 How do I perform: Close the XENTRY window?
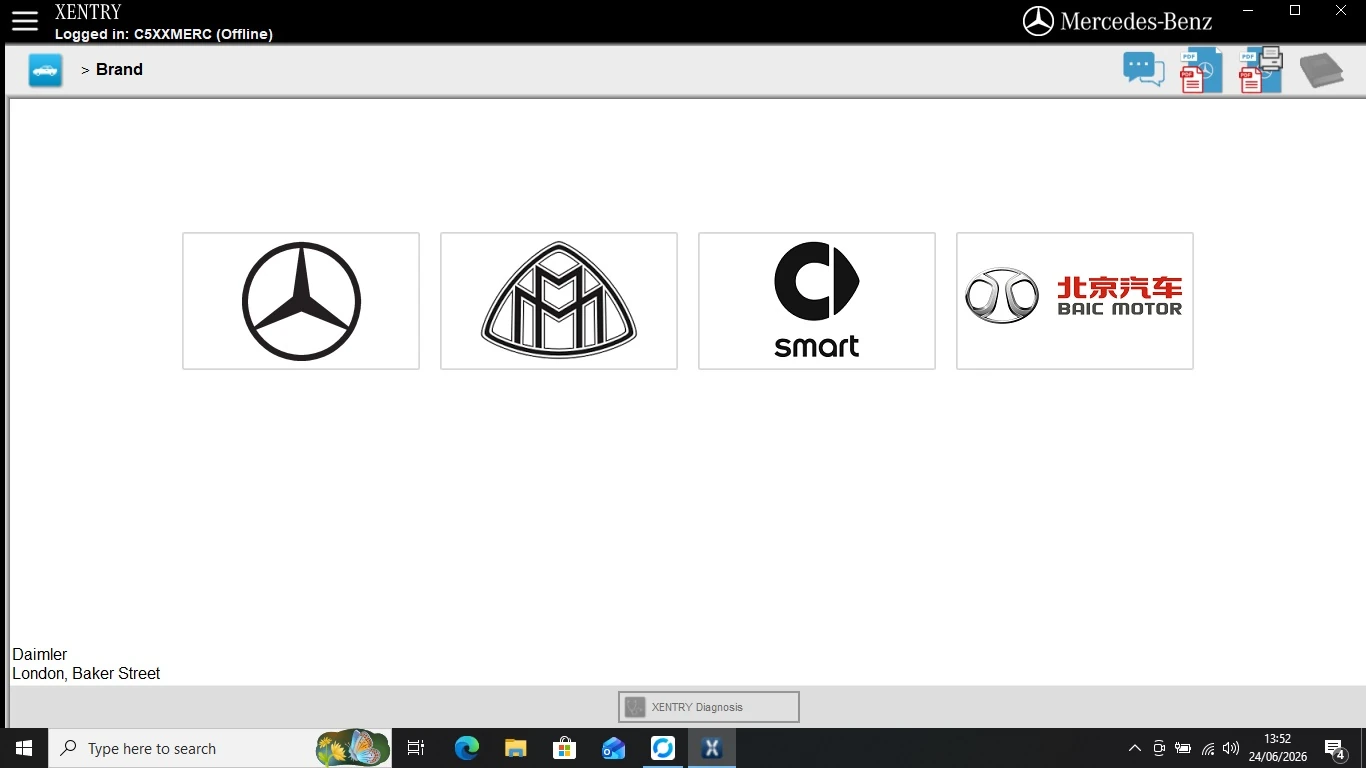point(1341,11)
